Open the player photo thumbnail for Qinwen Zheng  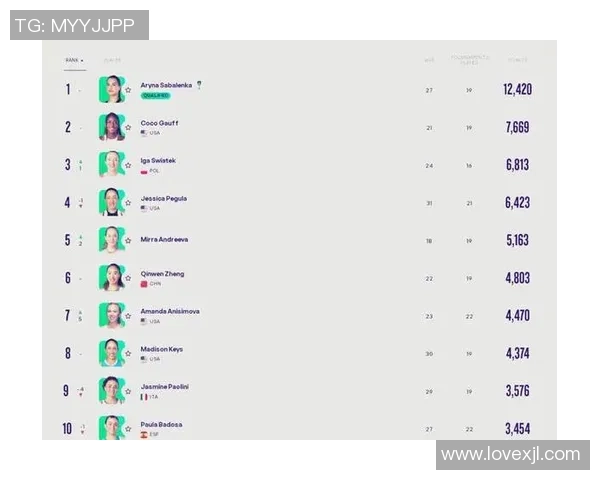point(111,278)
